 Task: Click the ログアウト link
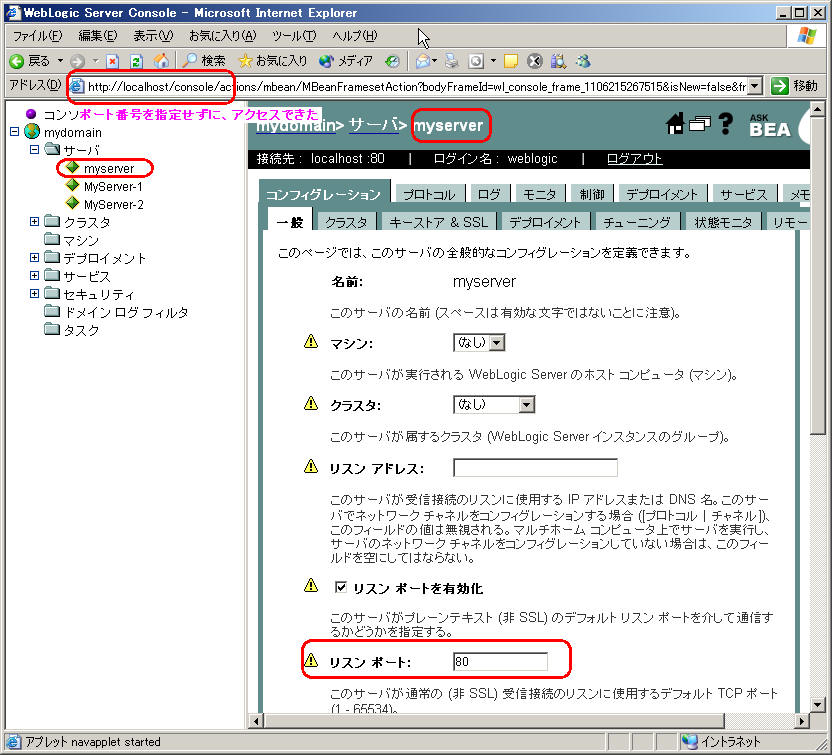pos(634,159)
